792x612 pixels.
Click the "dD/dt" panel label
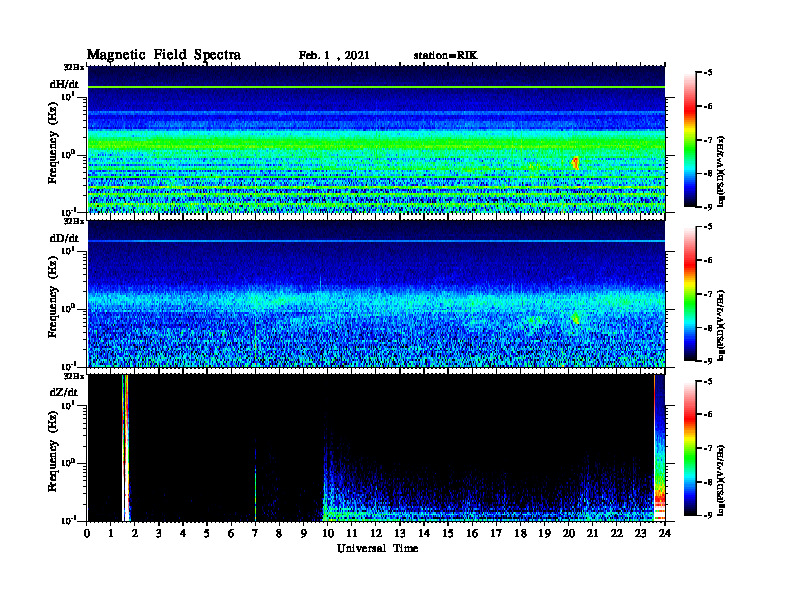64,238
